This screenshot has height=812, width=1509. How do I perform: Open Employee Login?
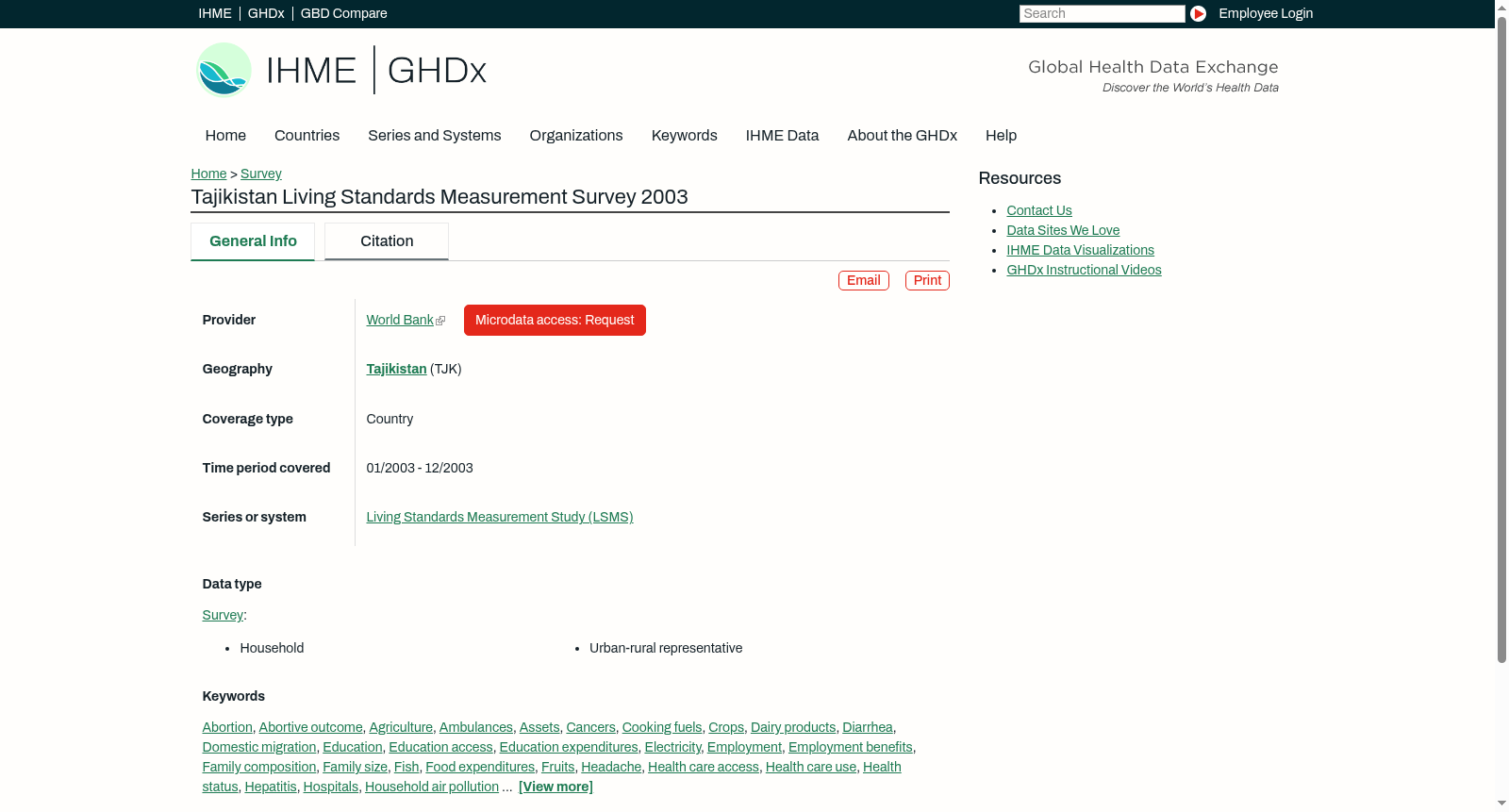click(1266, 13)
